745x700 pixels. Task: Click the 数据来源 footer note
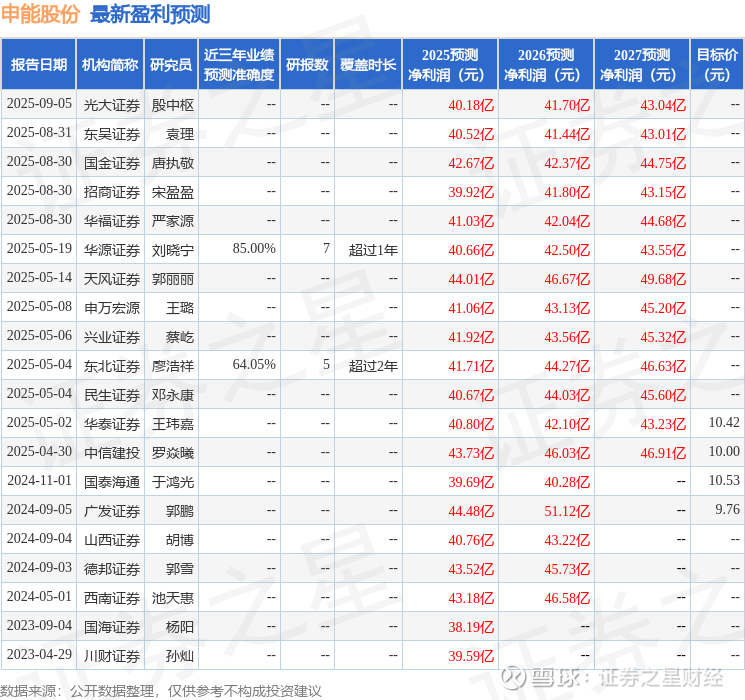(x=161, y=690)
